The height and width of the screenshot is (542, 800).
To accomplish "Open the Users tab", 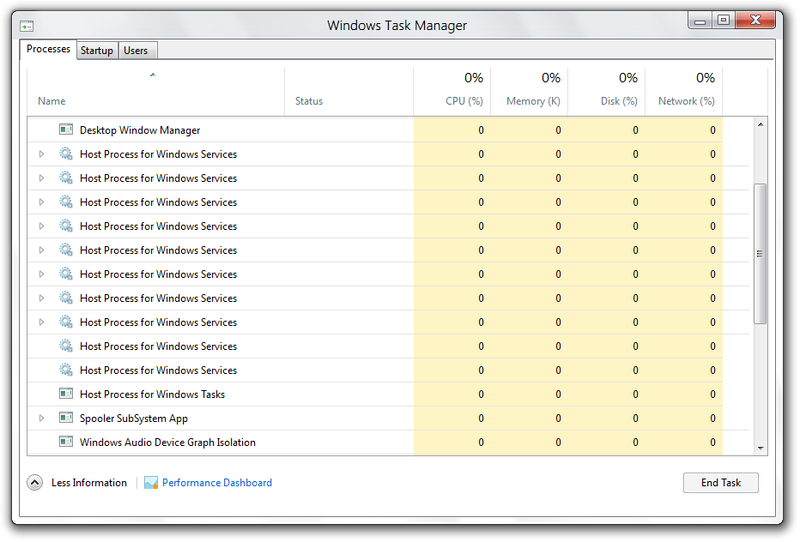I will [136, 51].
